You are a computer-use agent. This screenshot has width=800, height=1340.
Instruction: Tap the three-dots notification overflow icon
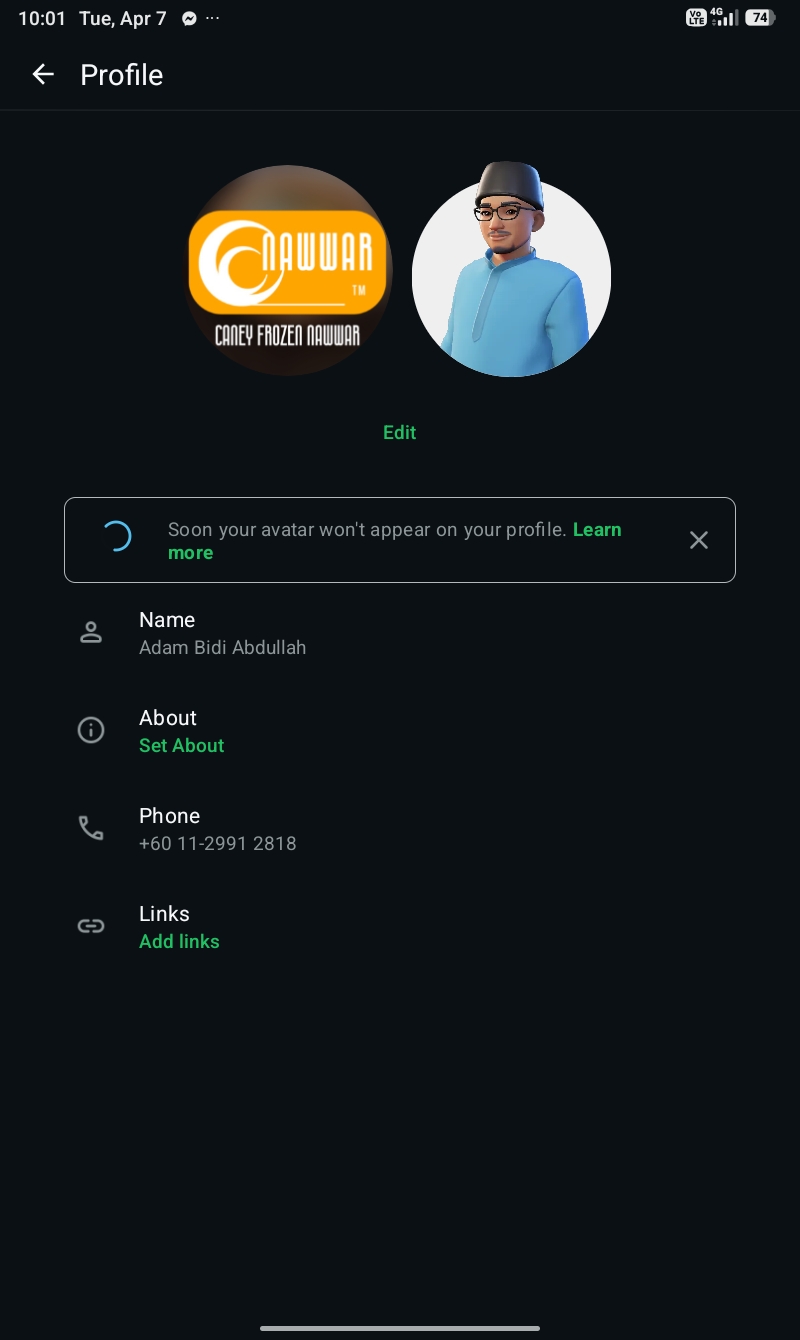click(212, 18)
